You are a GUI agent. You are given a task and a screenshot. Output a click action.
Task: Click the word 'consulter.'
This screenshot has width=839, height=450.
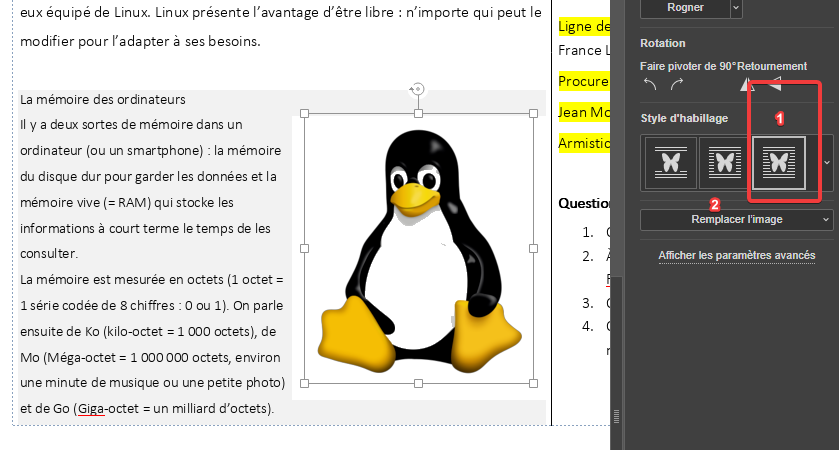49,254
